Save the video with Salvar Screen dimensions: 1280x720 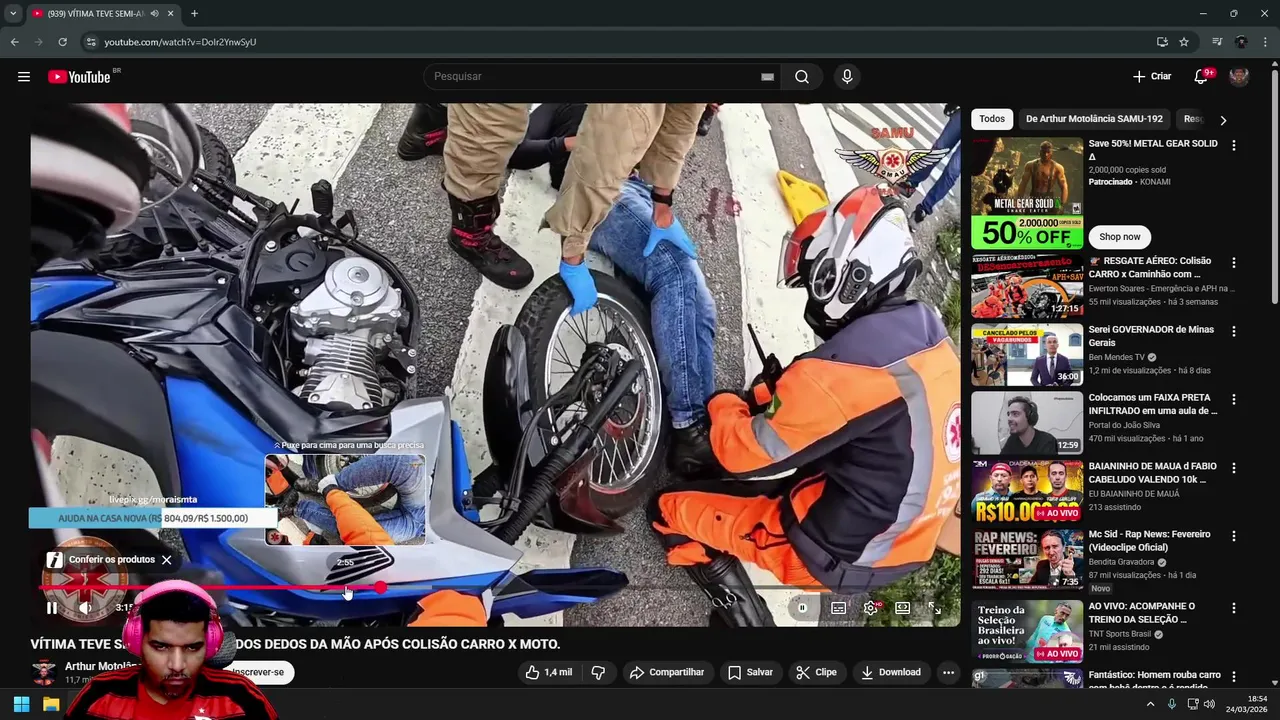point(750,672)
